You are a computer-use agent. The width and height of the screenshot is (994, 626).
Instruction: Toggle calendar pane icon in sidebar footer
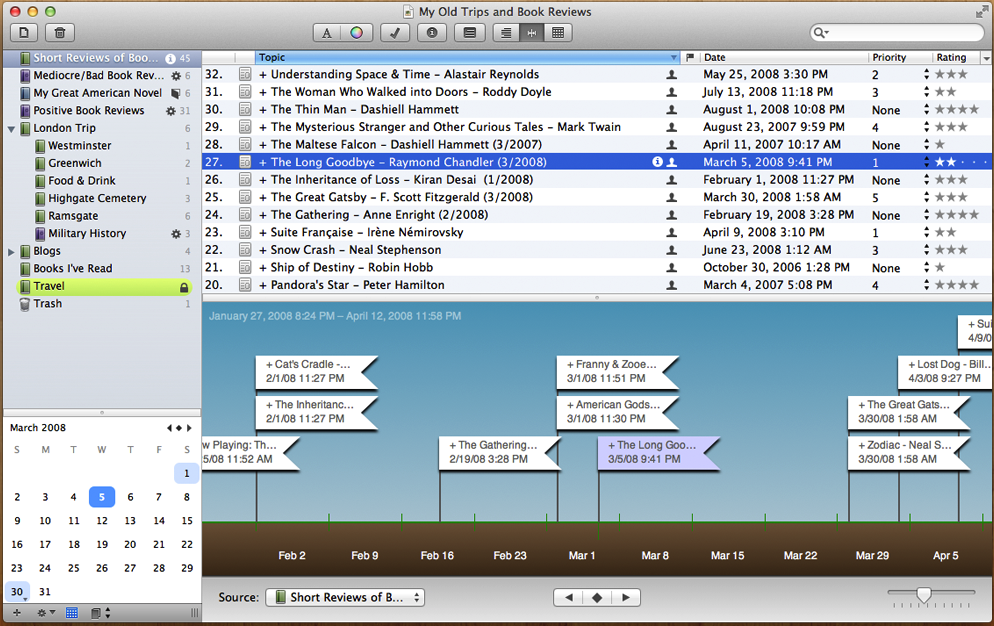[72, 612]
